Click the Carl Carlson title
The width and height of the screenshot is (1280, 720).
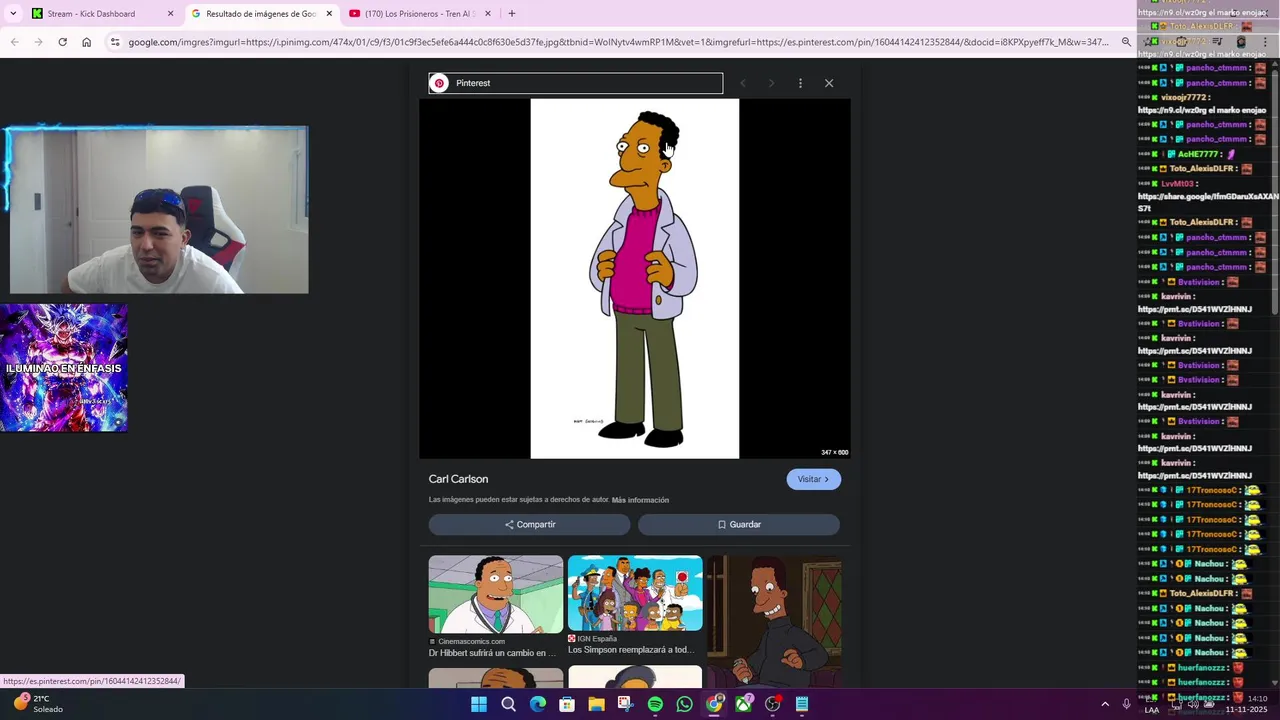pyautogui.click(x=458, y=479)
